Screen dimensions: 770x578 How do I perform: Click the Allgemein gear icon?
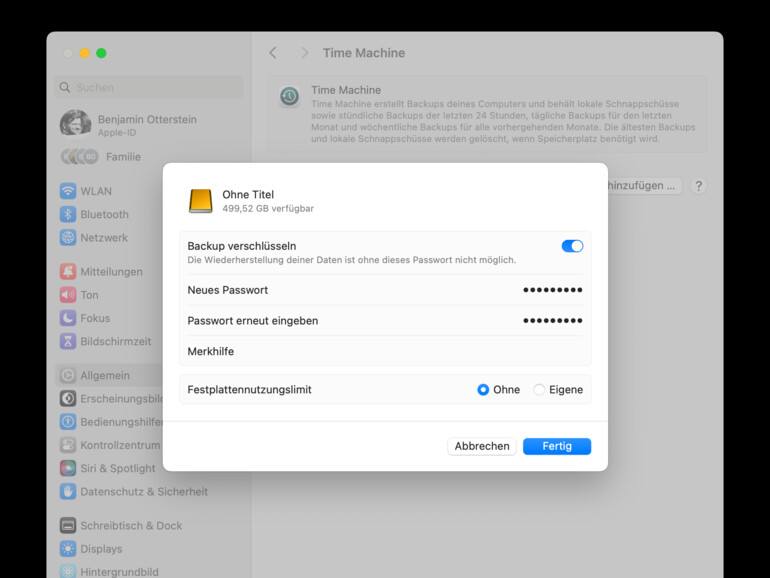point(68,375)
